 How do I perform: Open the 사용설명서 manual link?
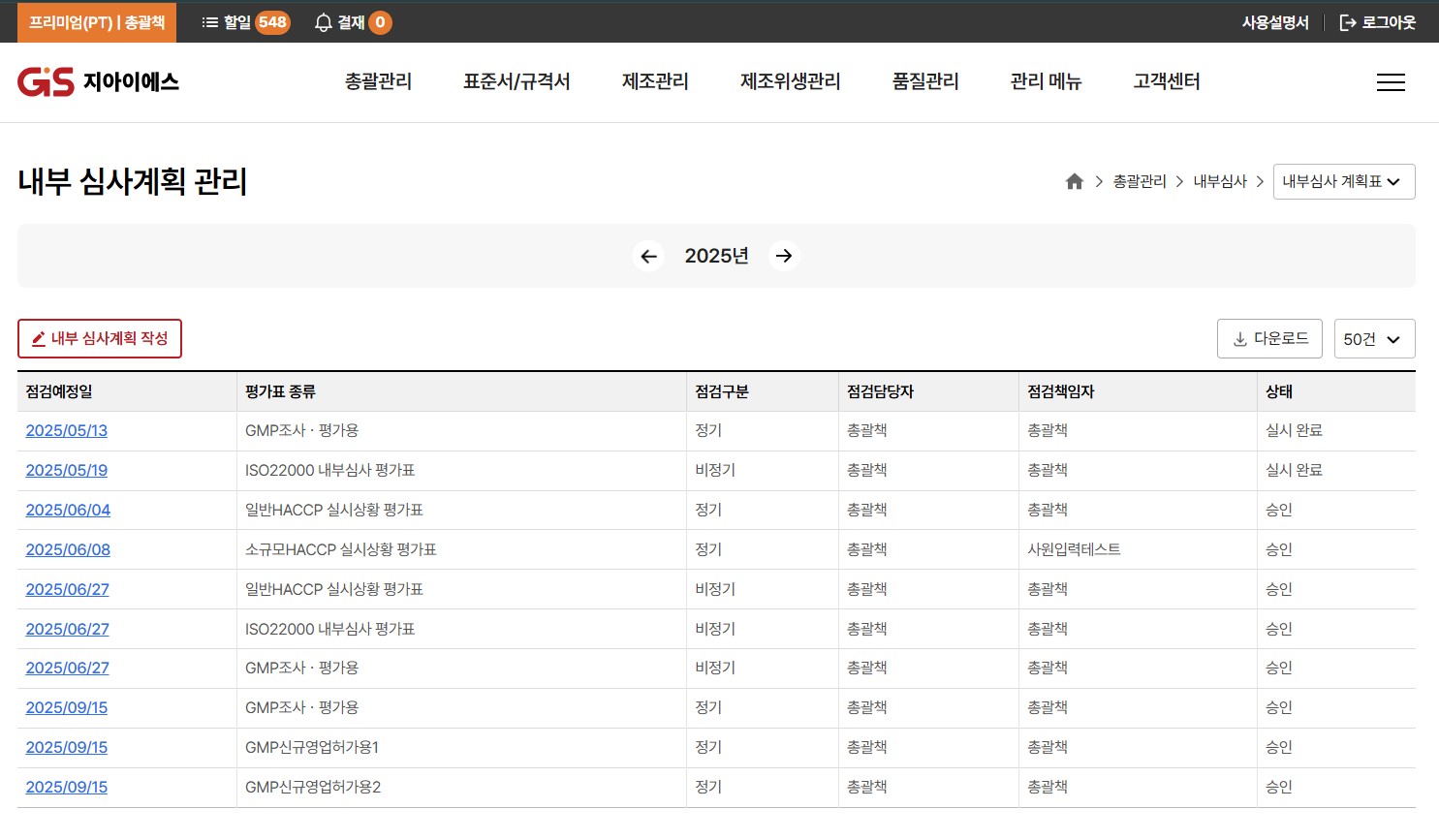(x=1275, y=22)
